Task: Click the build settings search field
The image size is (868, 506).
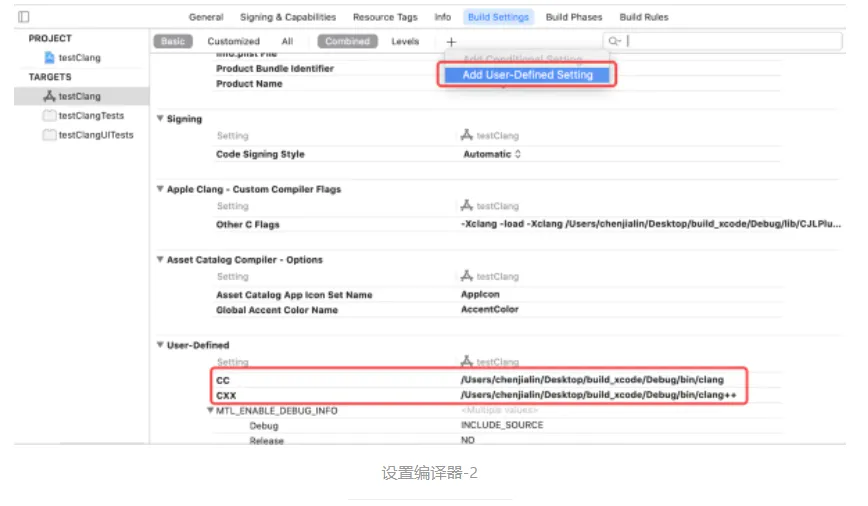Action: (x=722, y=41)
